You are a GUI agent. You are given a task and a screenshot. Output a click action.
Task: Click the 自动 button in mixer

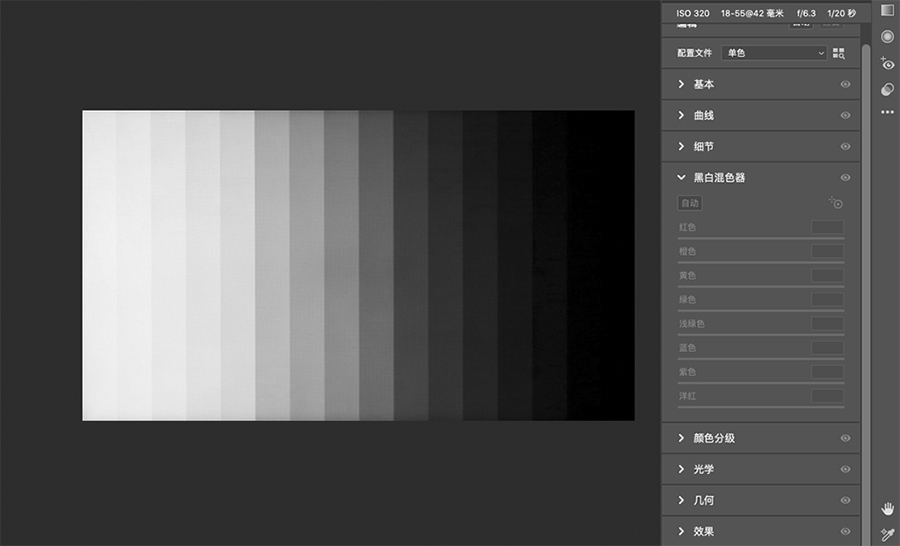pos(690,203)
